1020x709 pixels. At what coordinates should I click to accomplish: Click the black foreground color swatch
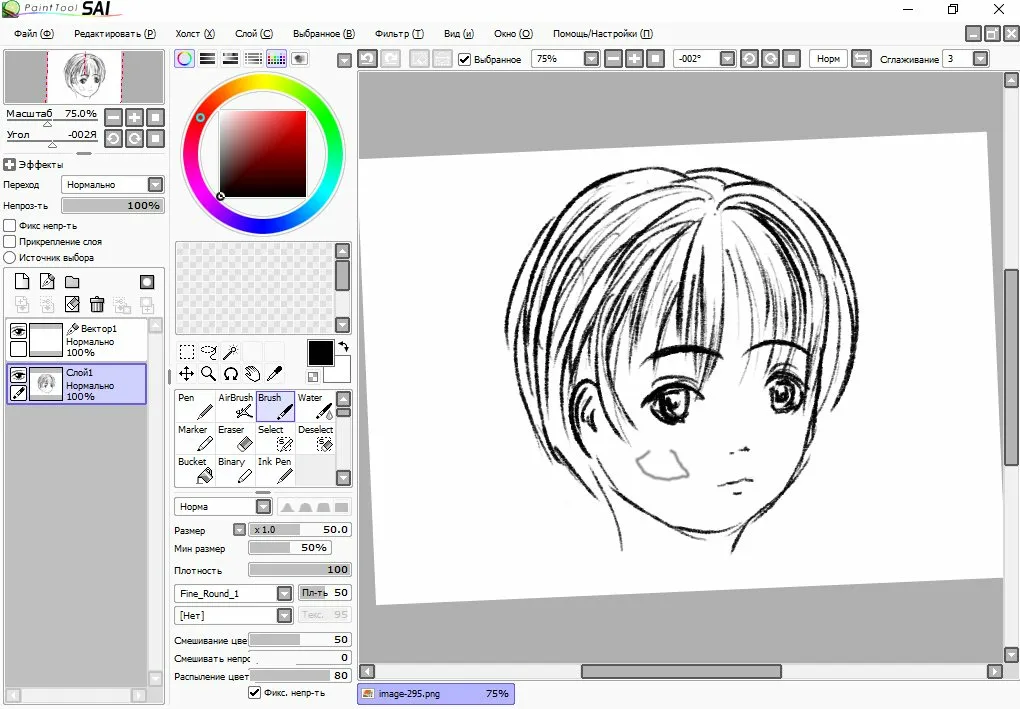(320, 352)
